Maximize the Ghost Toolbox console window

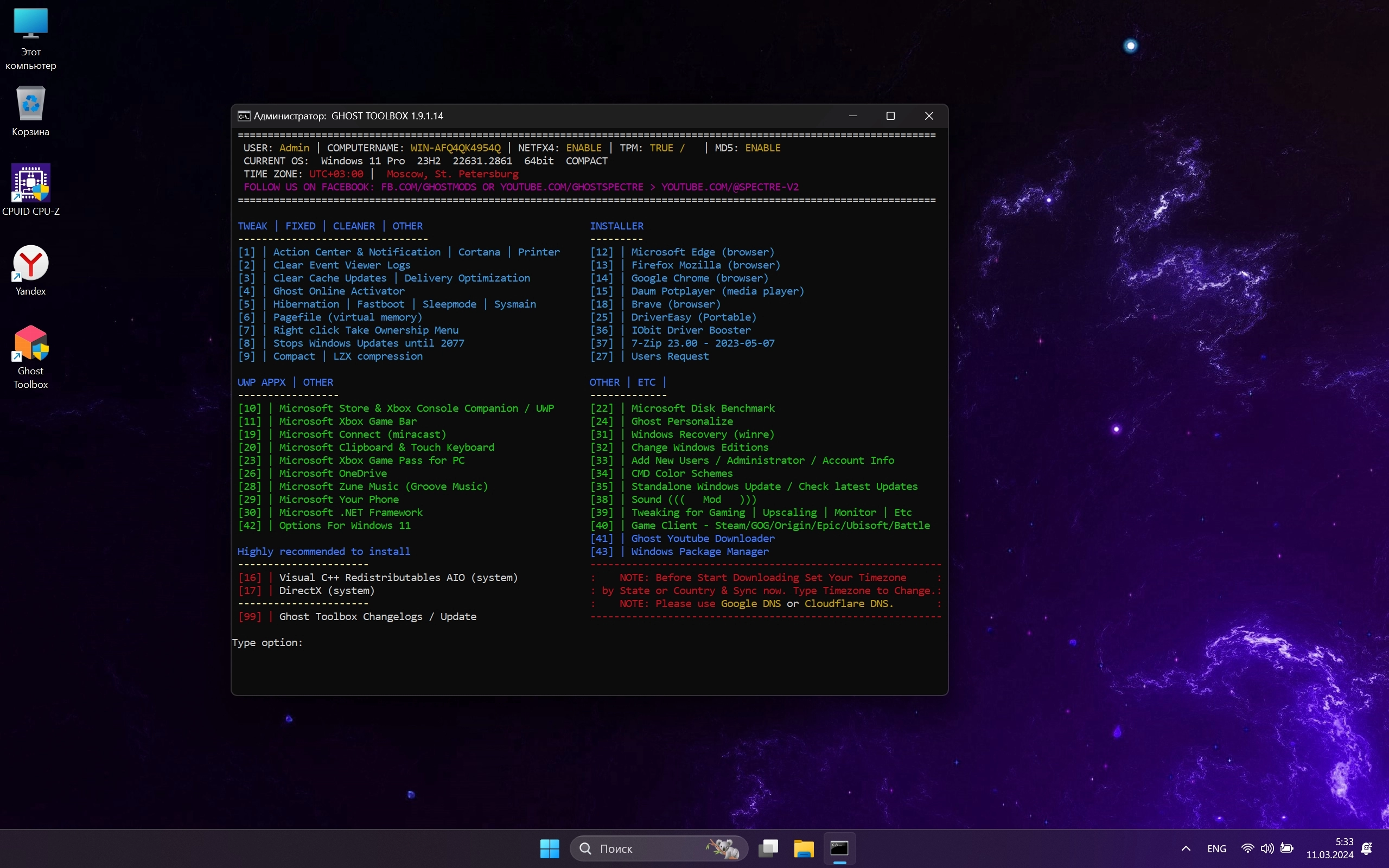pyautogui.click(x=890, y=116)
